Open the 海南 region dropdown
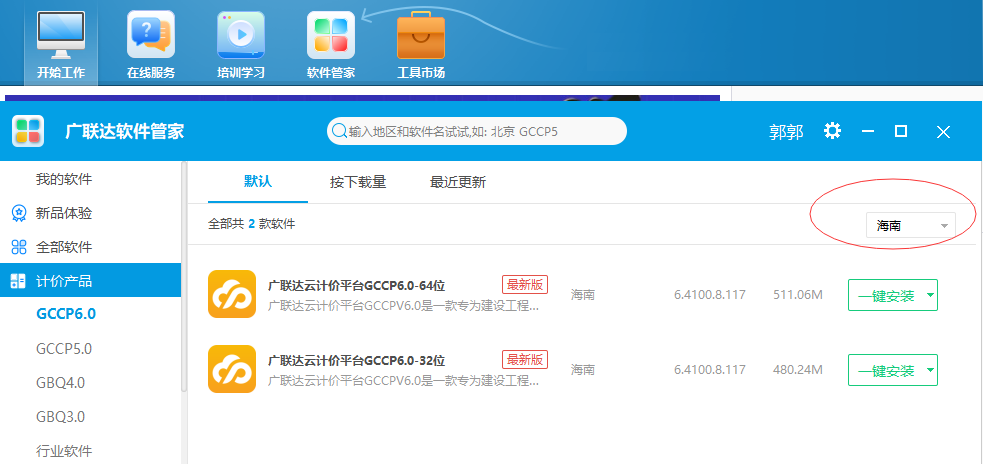This screenshot has width=983, height=464. [910, 225]
